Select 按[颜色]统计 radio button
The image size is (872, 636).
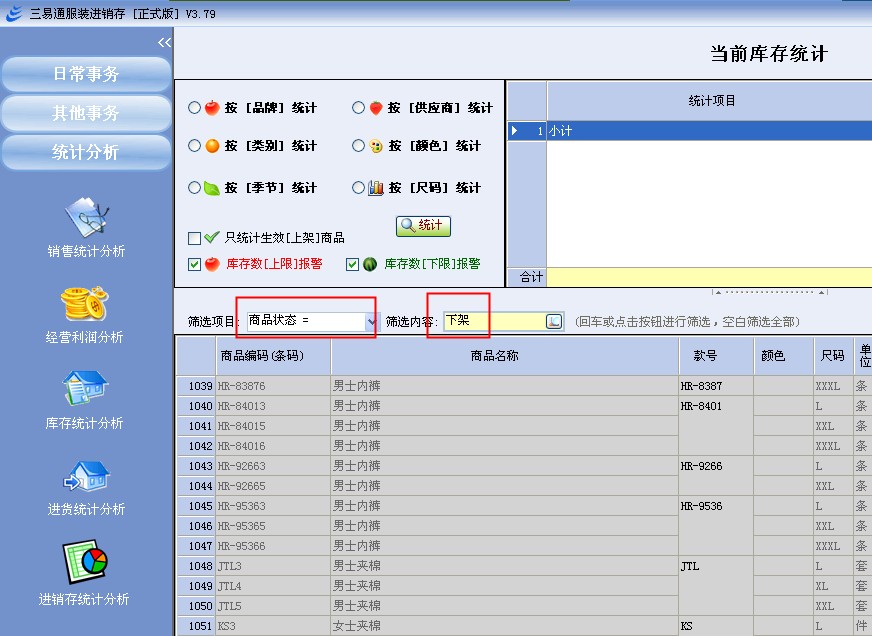pyautogui.click(x=358, y=146)
